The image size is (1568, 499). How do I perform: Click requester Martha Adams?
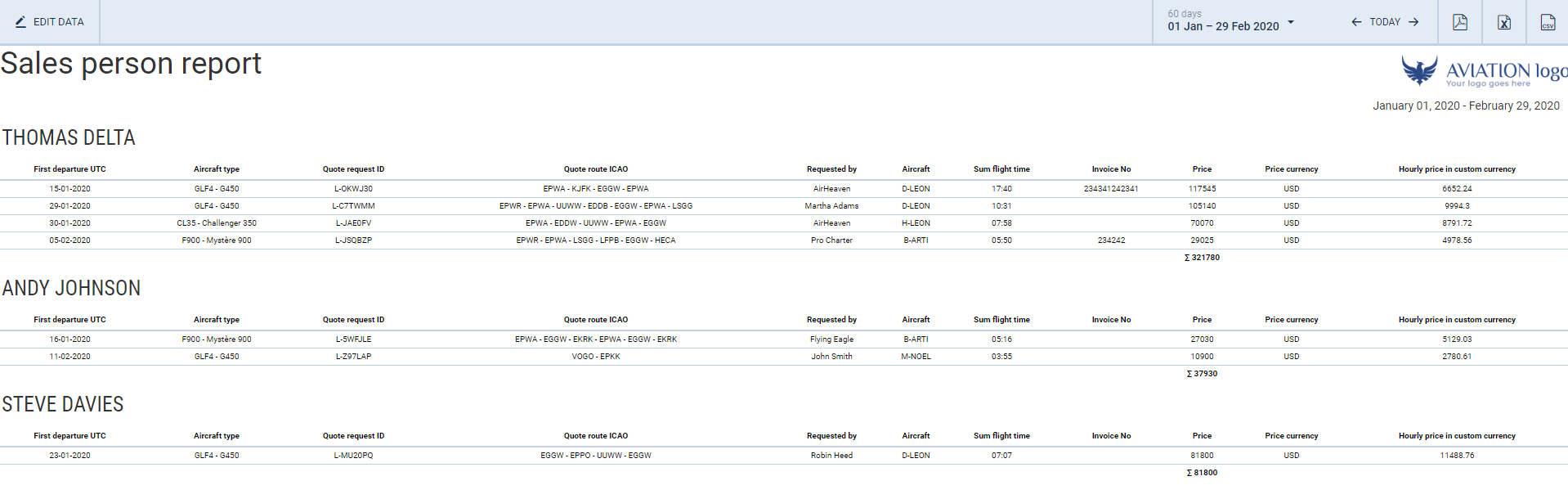831,206
